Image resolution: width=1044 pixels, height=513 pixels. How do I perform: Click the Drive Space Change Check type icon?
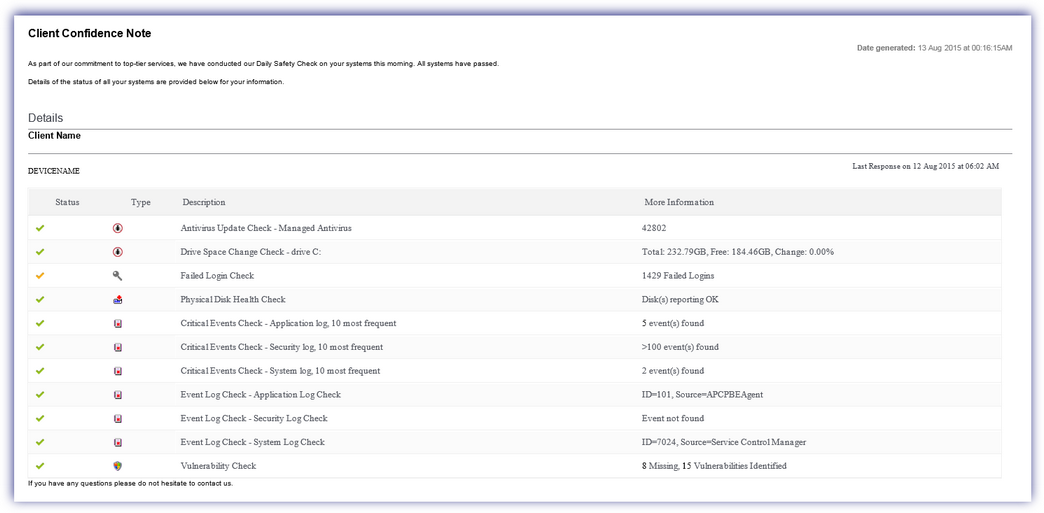click(x=118, y=252)
